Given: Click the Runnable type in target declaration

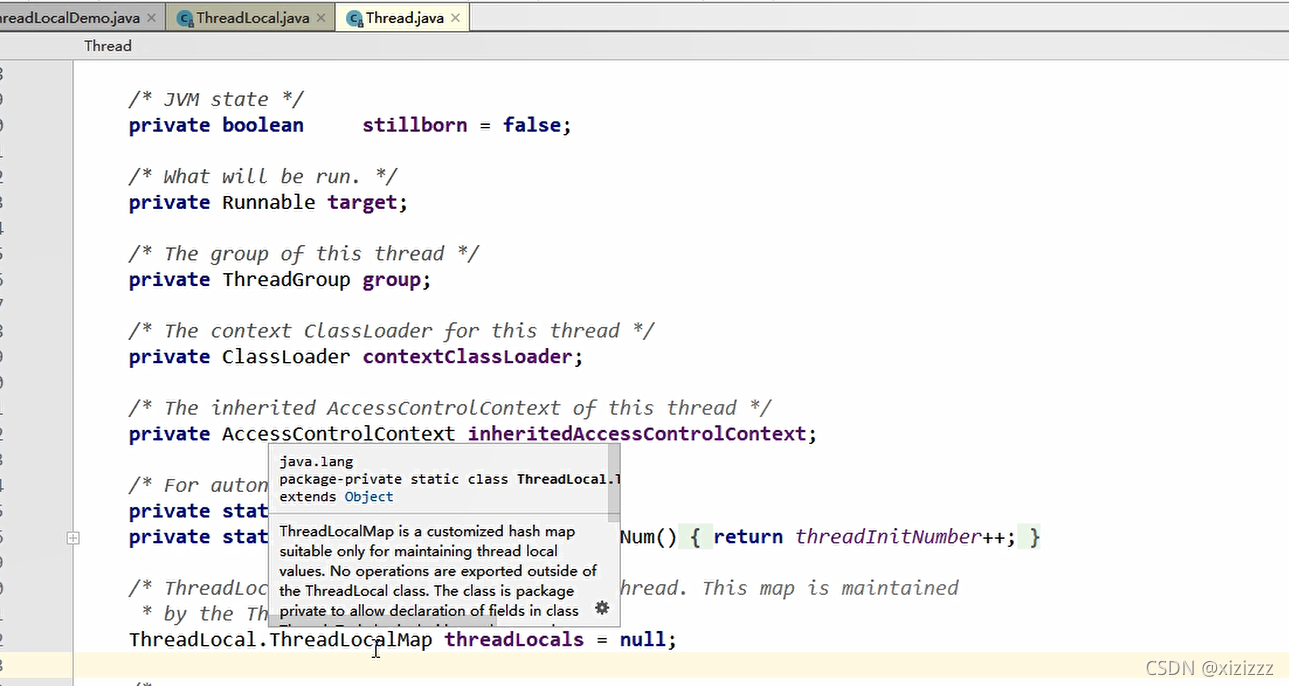Looking at the screenshot, I should pyautogui.click(x=268, y=202).
